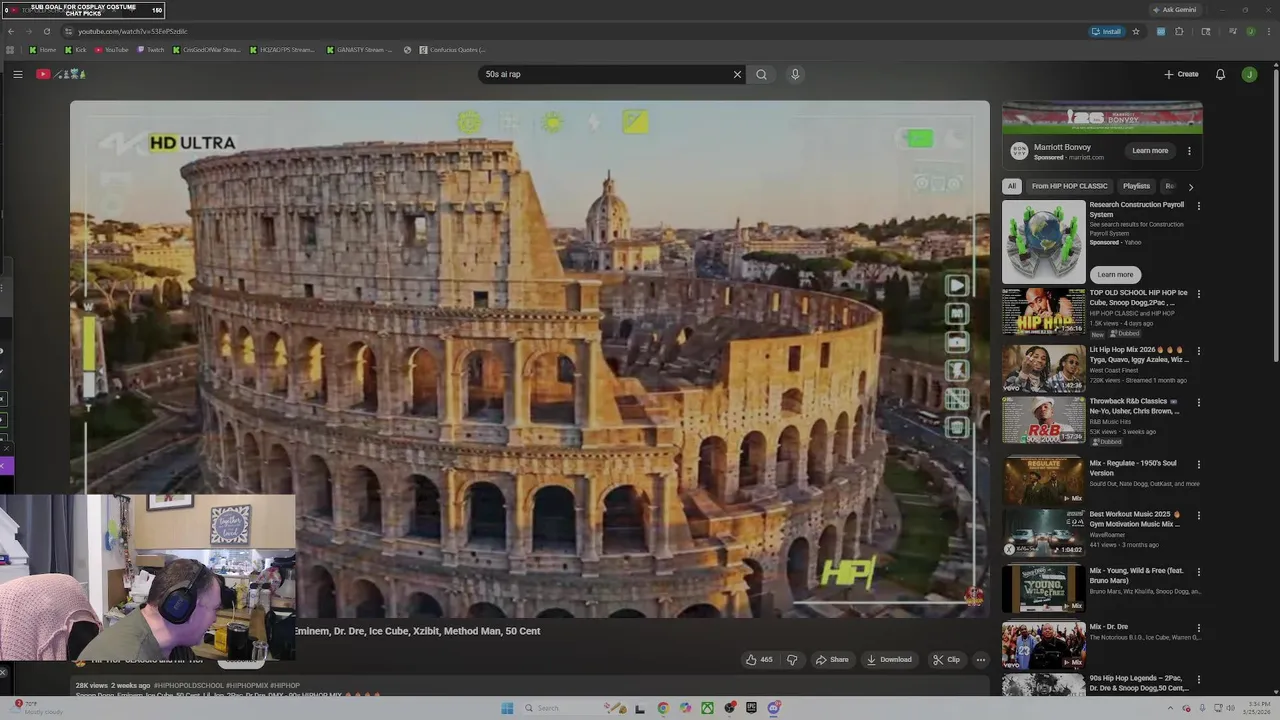Open the bookmarks apps grid icon
This screenshot has width=1280, height=720.
click(10, 49)
